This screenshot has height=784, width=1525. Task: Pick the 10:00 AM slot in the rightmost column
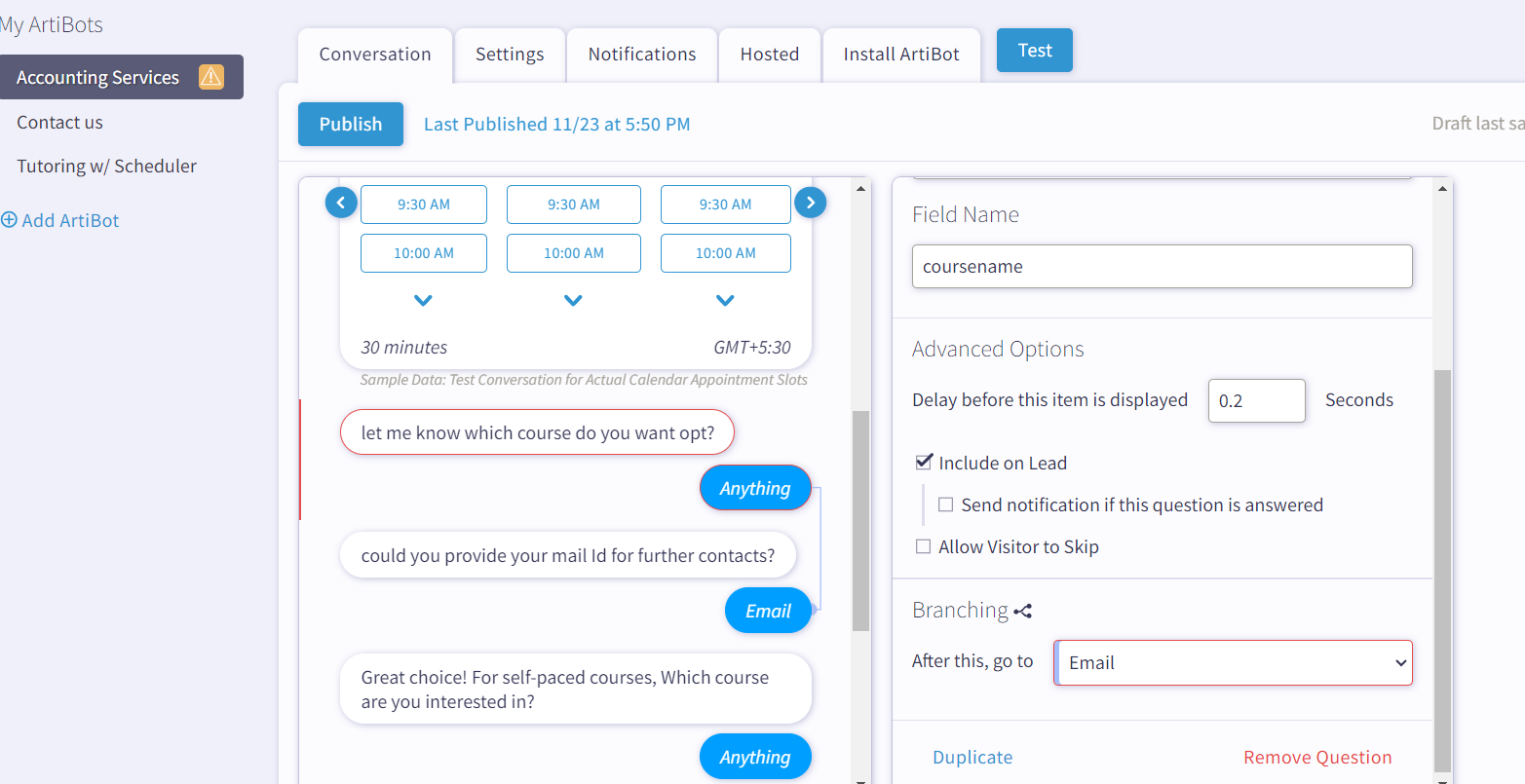tap(726, 253)
